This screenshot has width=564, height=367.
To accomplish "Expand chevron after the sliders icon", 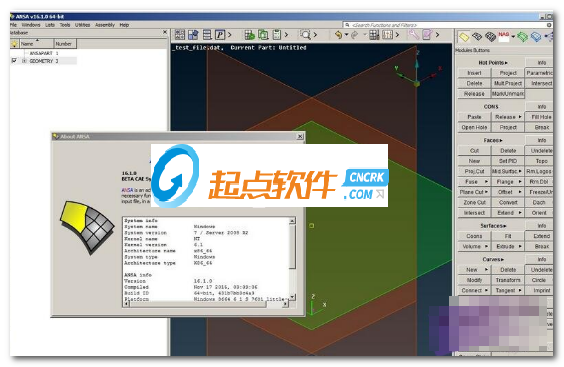I will [397, 35].
